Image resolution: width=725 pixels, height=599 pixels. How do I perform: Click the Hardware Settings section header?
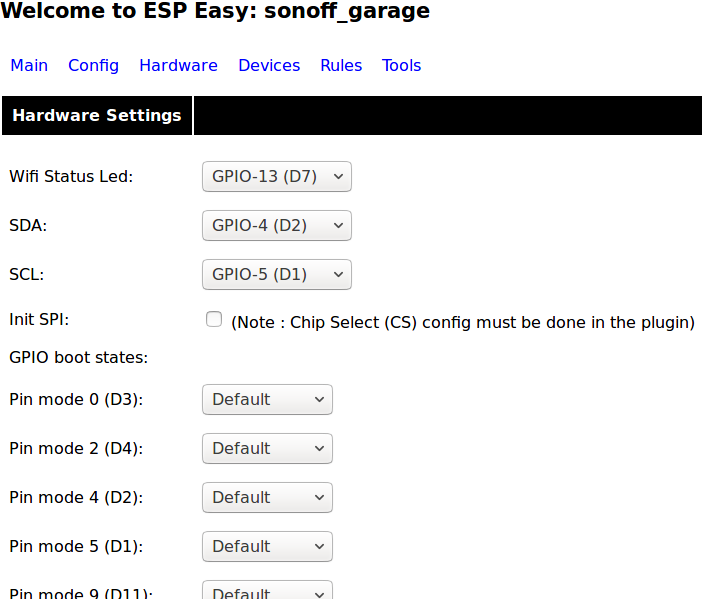point(97,116)
